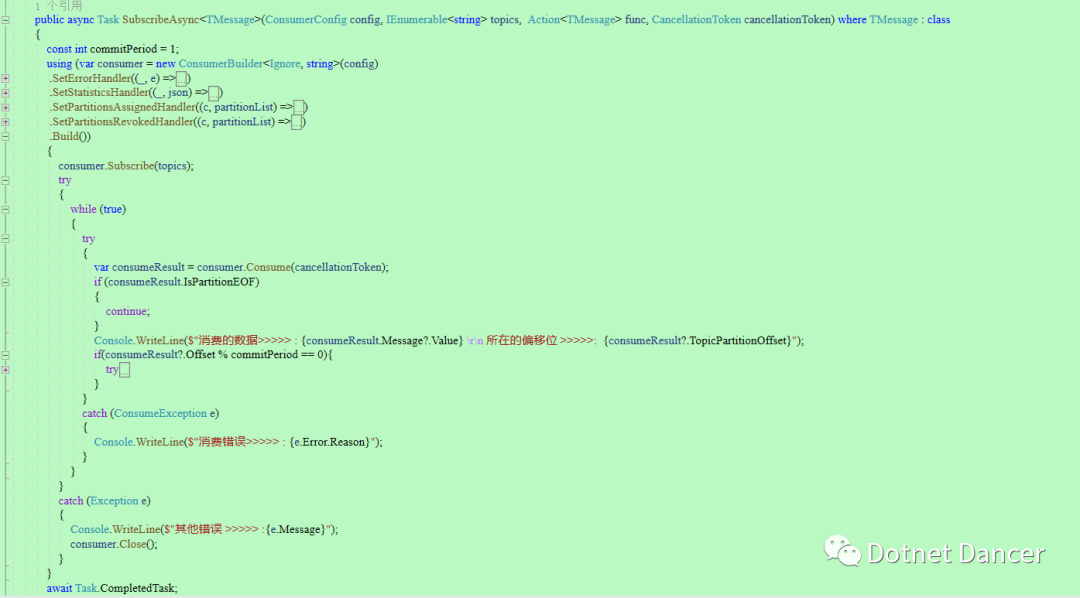Image resolution: width=1080 pixels, height=598 pixels.
Task: Expand the fold marker beside .SetStatisticsHandler
Action: [6, 93]
